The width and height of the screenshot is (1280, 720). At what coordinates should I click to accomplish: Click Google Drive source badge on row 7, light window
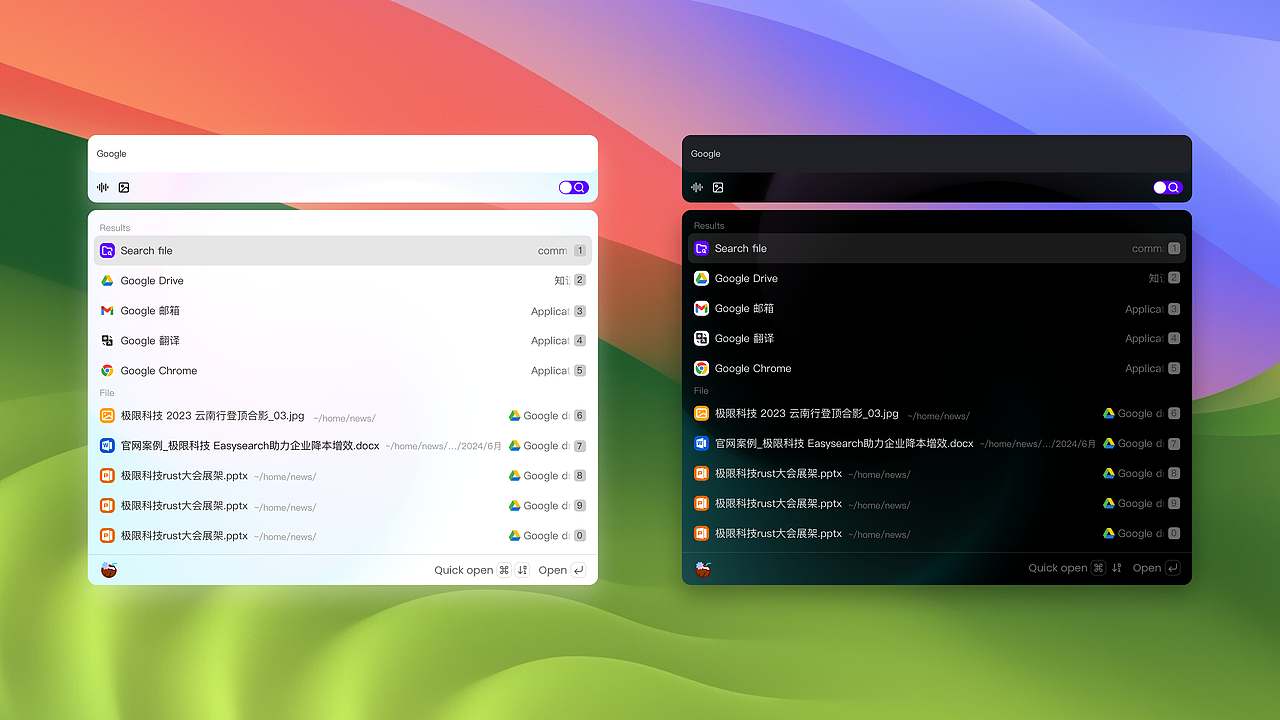click(539, 446)
